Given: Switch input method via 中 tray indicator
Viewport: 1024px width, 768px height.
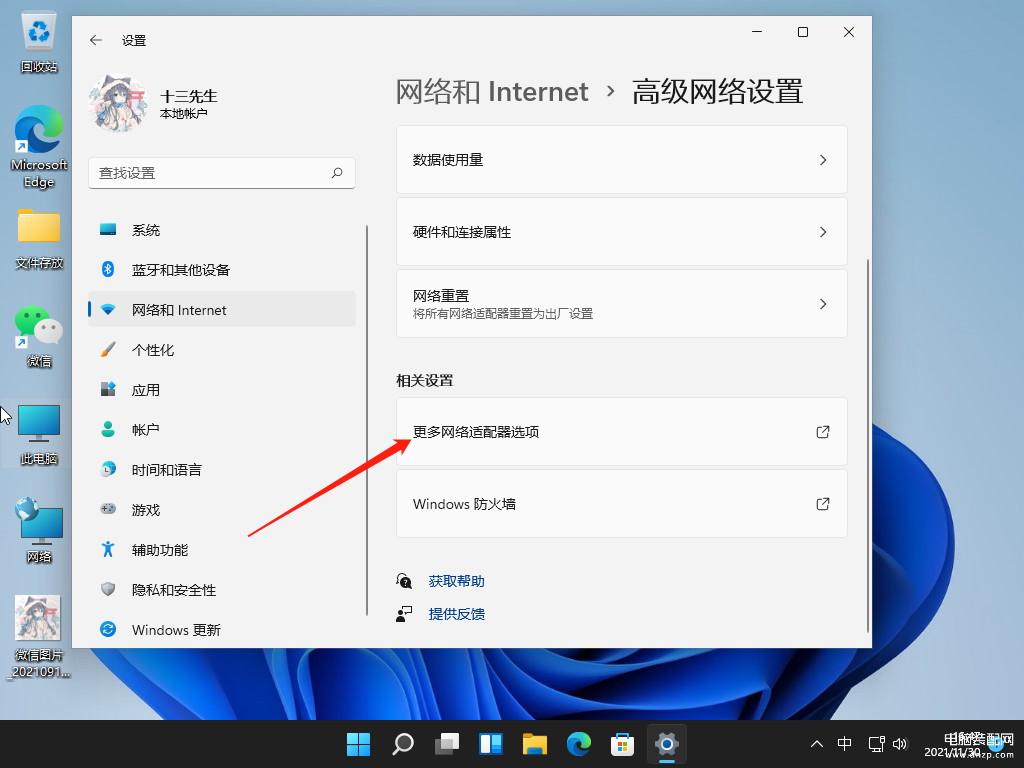Looking at the screenshot, I should coord(844,744).
